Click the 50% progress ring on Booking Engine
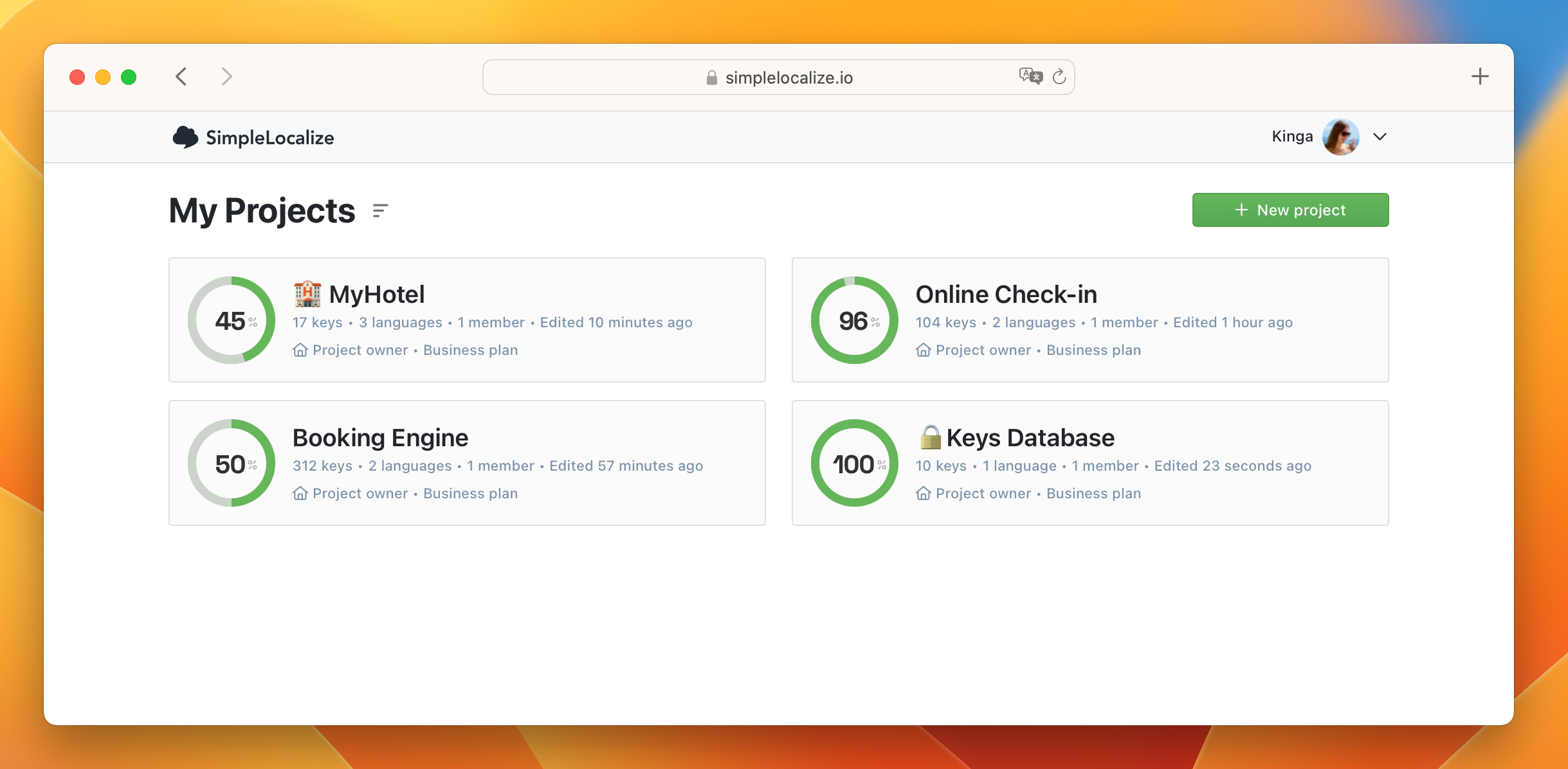The height and width of the screenshot is (769, 1568). click(x=232, y=463)
